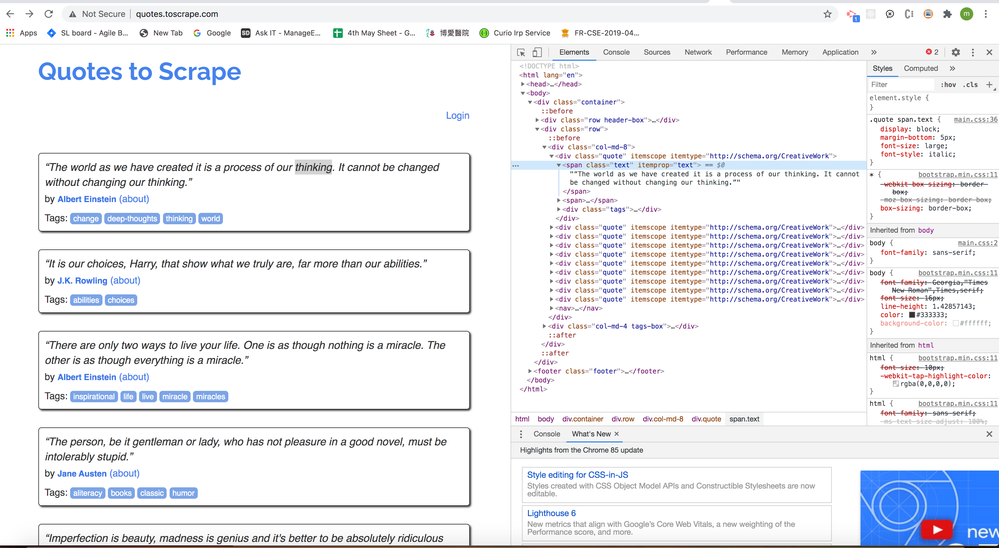Open the Chrome extensions puzzle icon

point(947,14)
